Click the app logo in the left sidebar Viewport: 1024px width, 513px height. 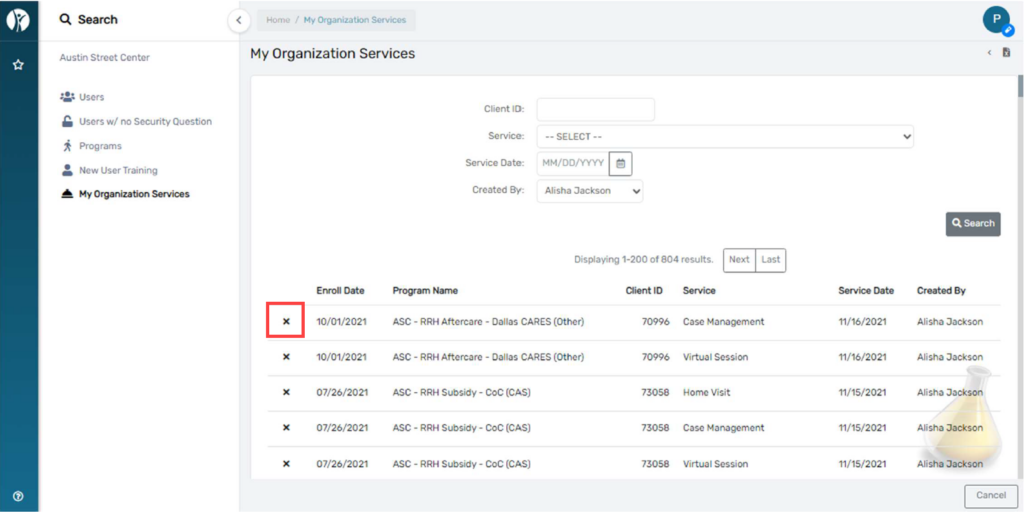pyautogui.click(x=18, y=21)
